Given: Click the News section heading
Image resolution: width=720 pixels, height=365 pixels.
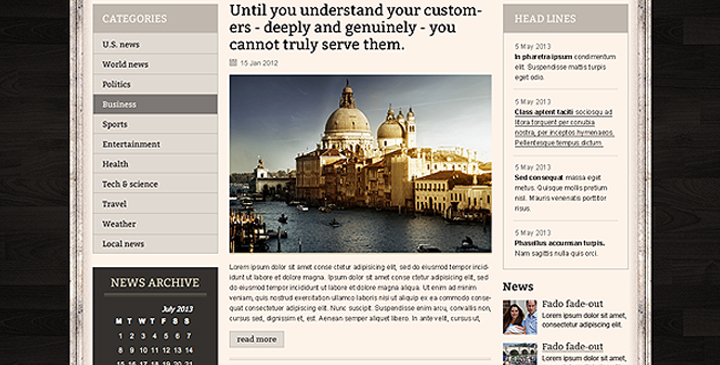Looking at the screenshot, I should click(x=518, y=287).
